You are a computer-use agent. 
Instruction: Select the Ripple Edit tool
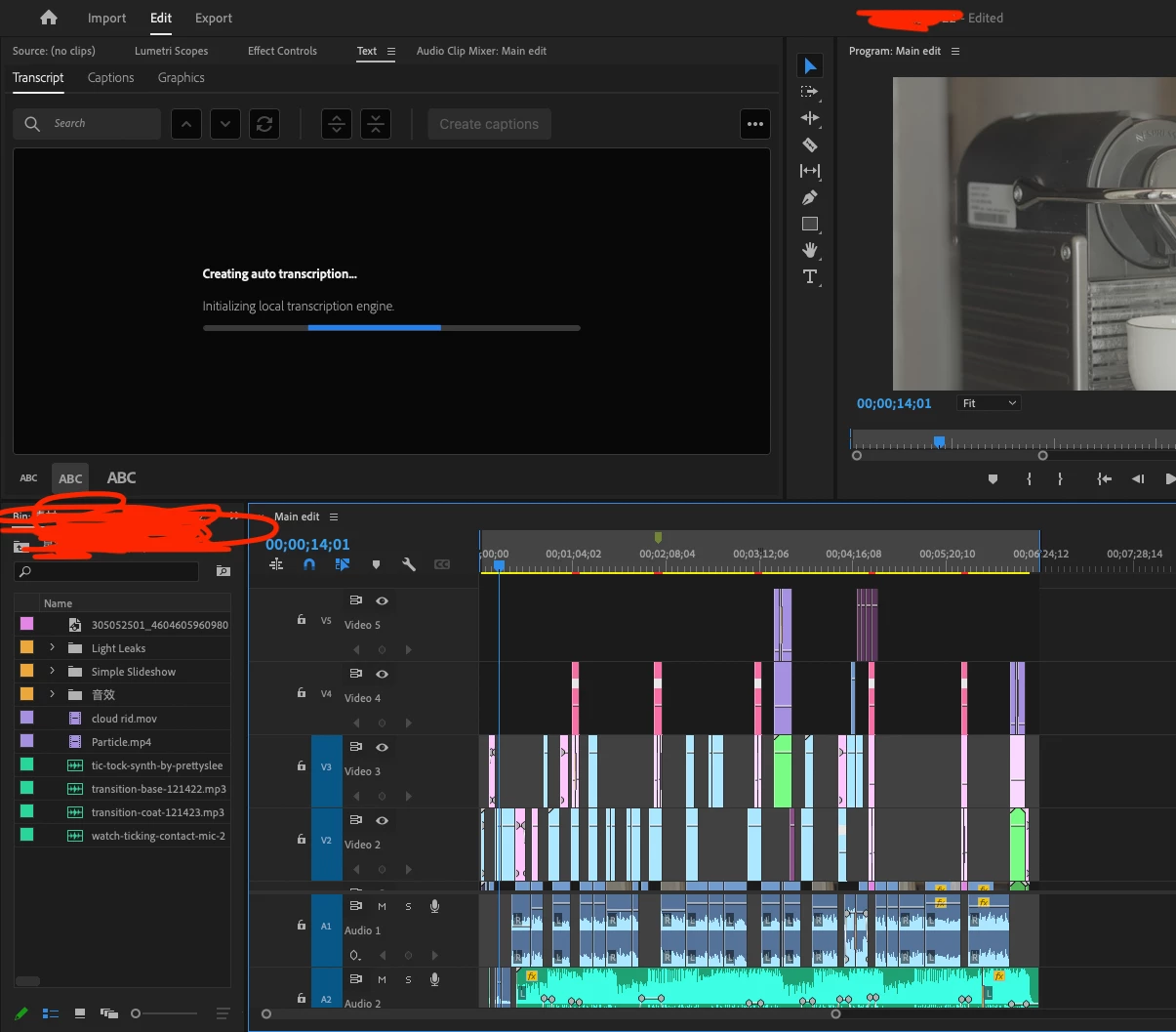pyautogui.click(x=810, y=118)
